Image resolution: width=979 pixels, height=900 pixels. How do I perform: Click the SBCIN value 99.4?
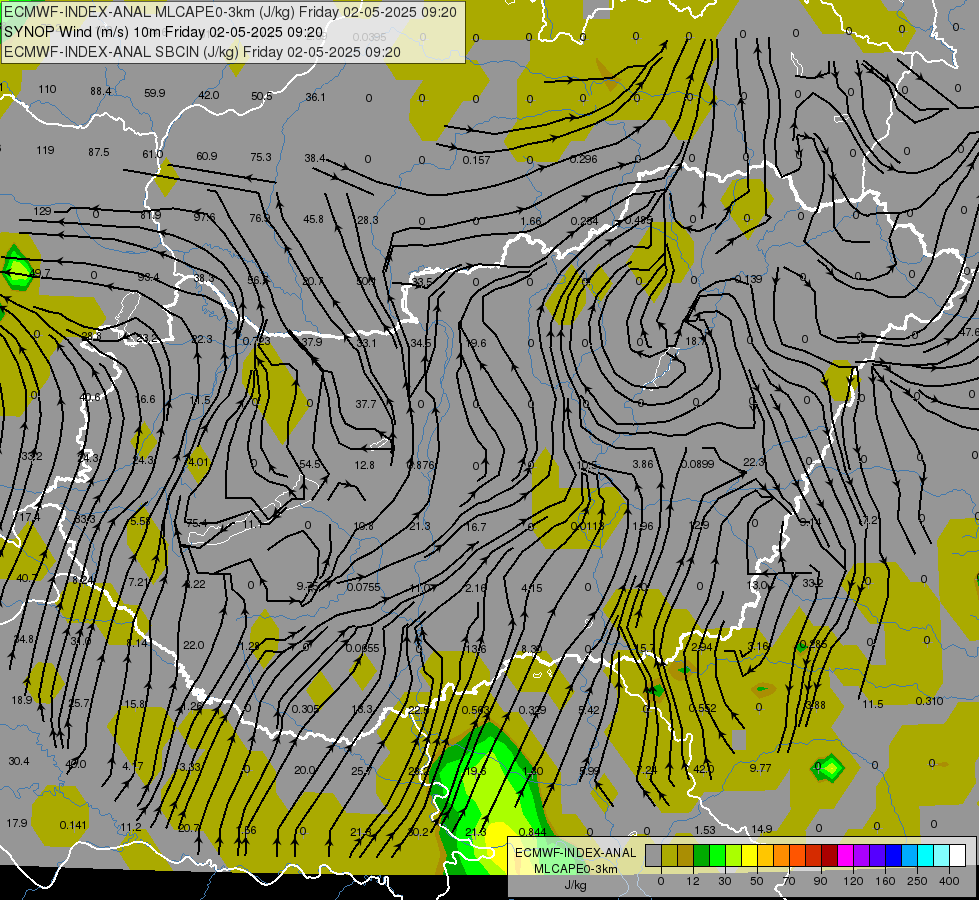coord(148,277)
